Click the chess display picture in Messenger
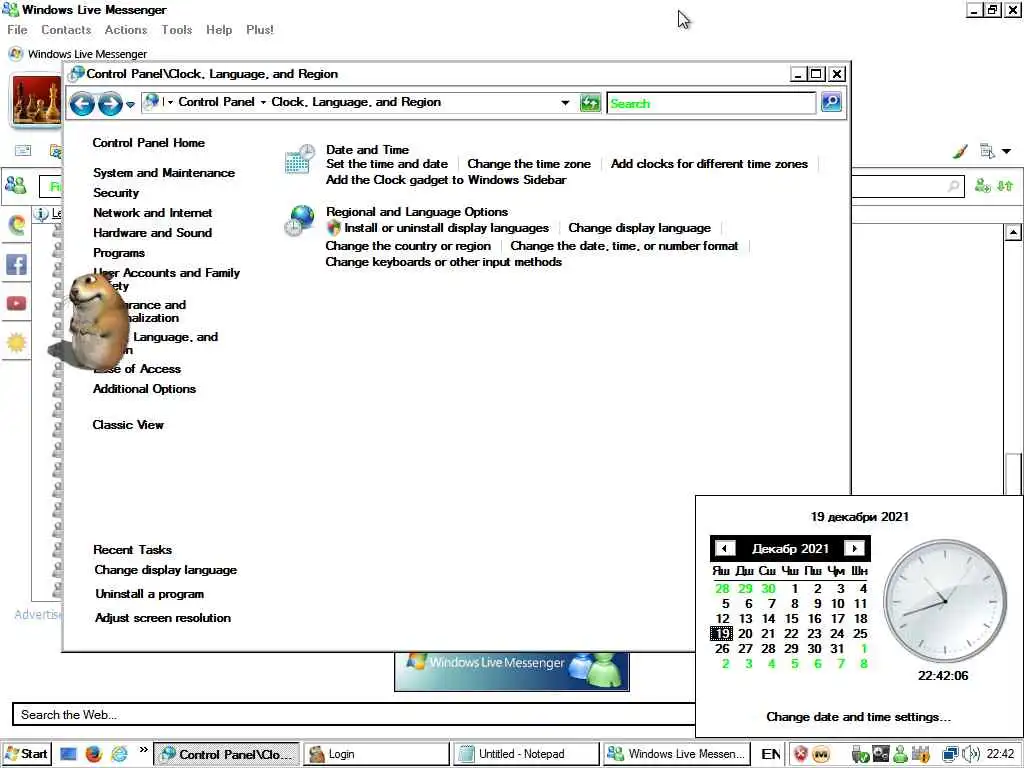Image resolution: width=1024 pixels, height=768 pixels. pos(37,101)
